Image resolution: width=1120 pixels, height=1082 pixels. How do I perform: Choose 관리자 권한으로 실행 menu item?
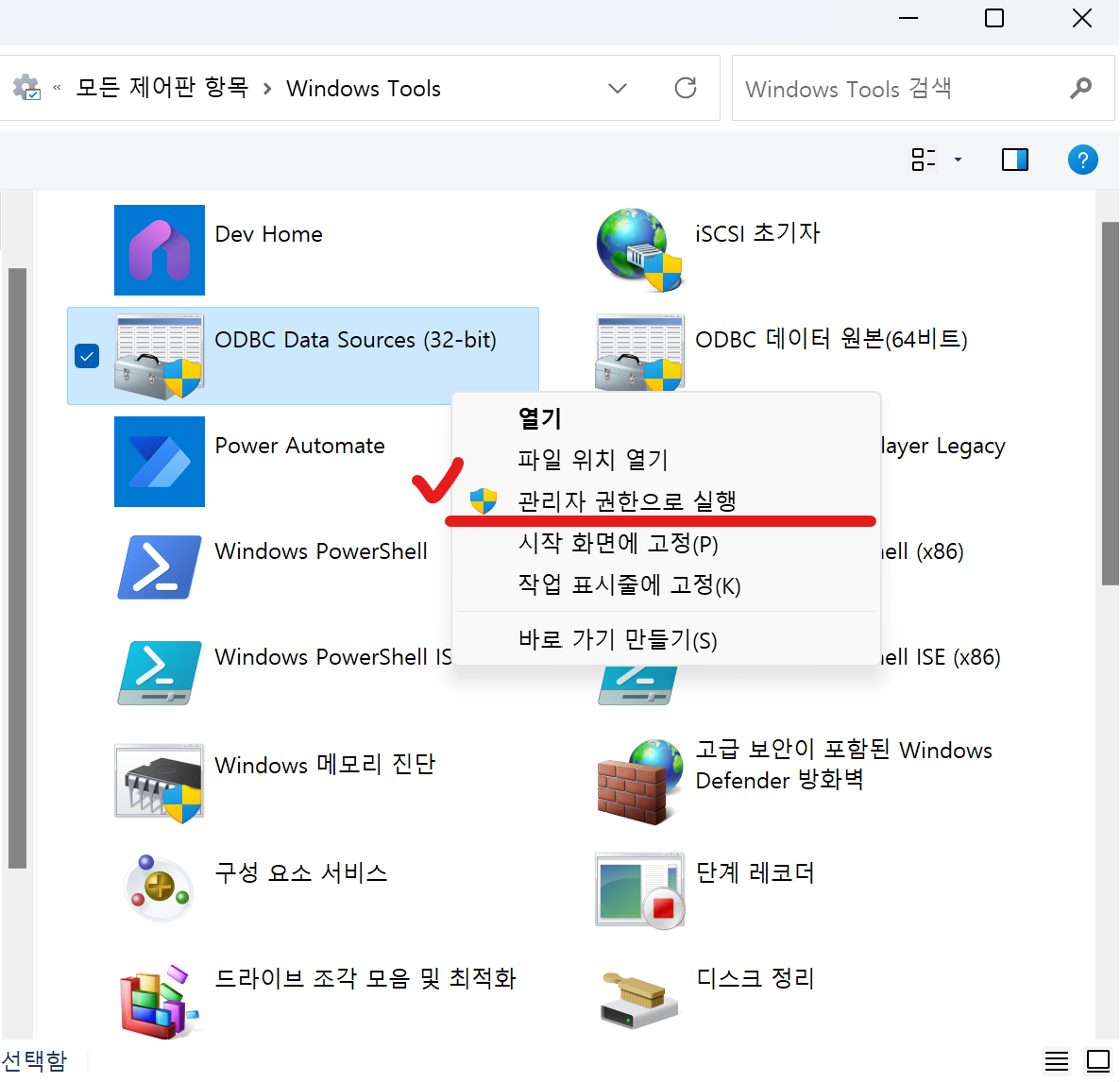tap(666, 500)
